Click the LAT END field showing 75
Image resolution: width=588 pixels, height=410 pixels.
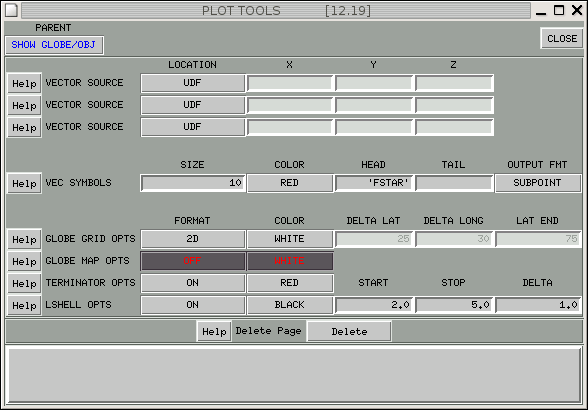tap(538, 239)
